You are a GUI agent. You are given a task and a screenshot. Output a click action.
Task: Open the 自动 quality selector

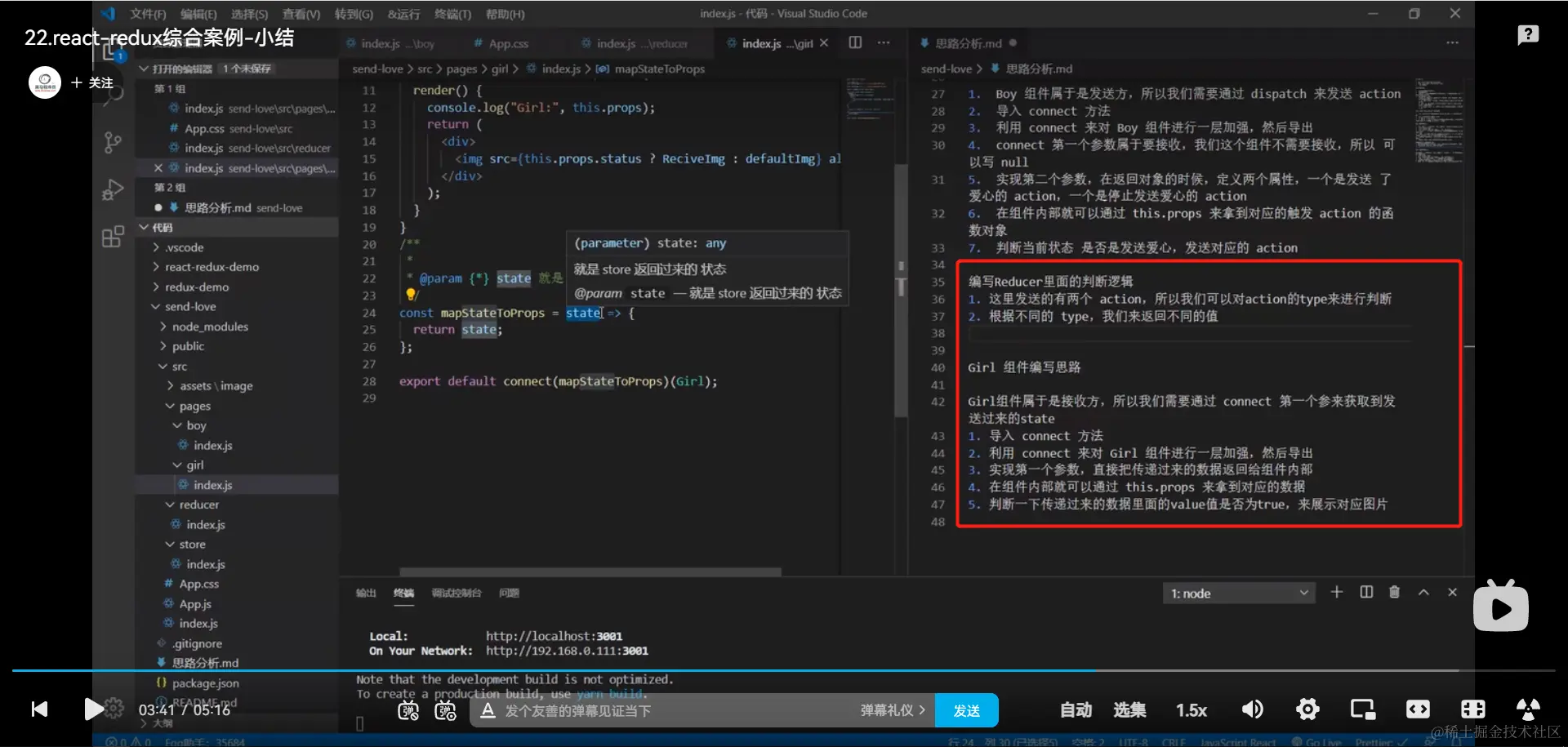click(x=1076, y=710)
